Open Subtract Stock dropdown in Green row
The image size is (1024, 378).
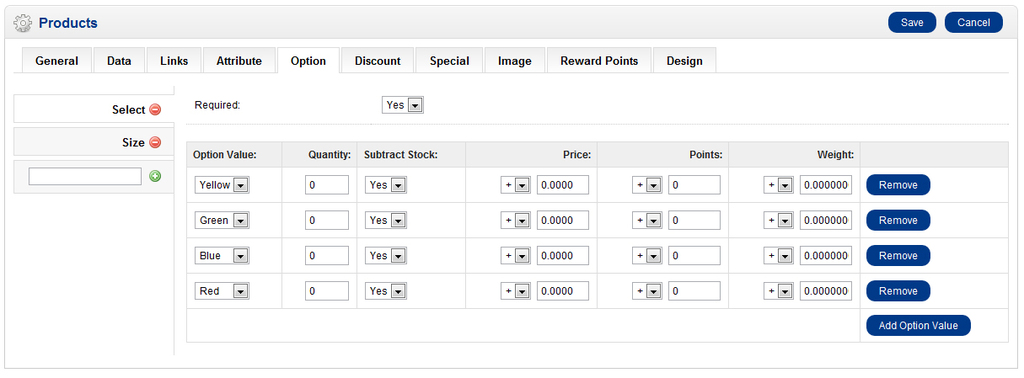pos(386,221)
